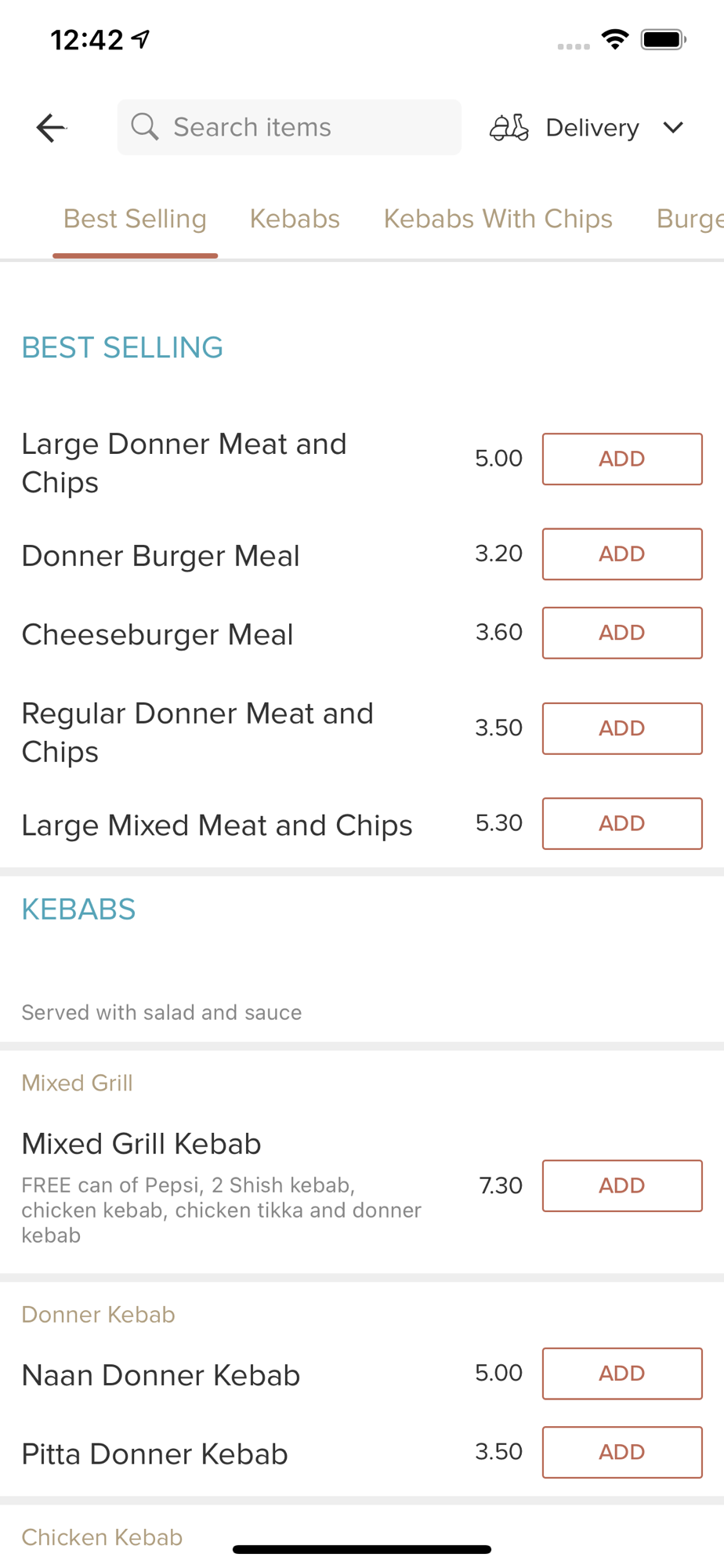
Task: Add the Naan Donner Kebab
Action: 622,1374
